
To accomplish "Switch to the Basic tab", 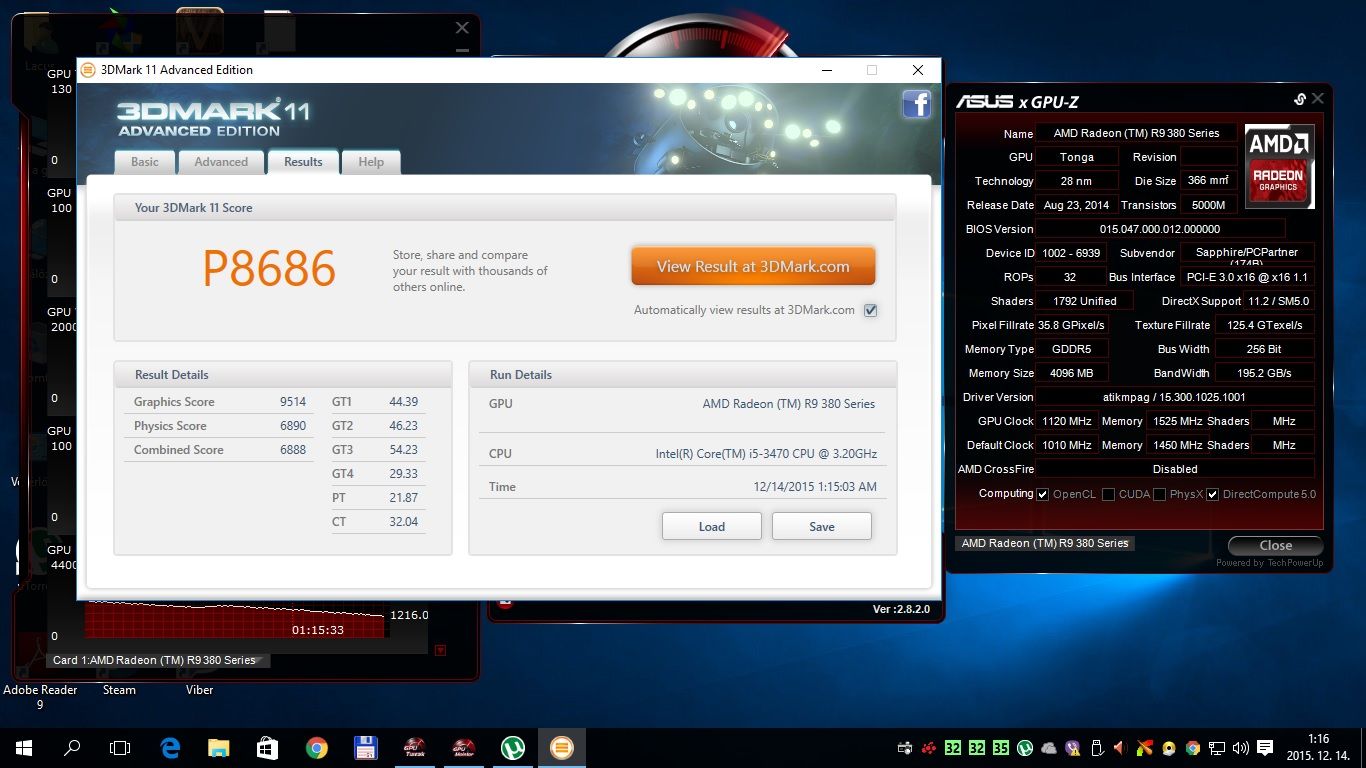I will 145,162.
